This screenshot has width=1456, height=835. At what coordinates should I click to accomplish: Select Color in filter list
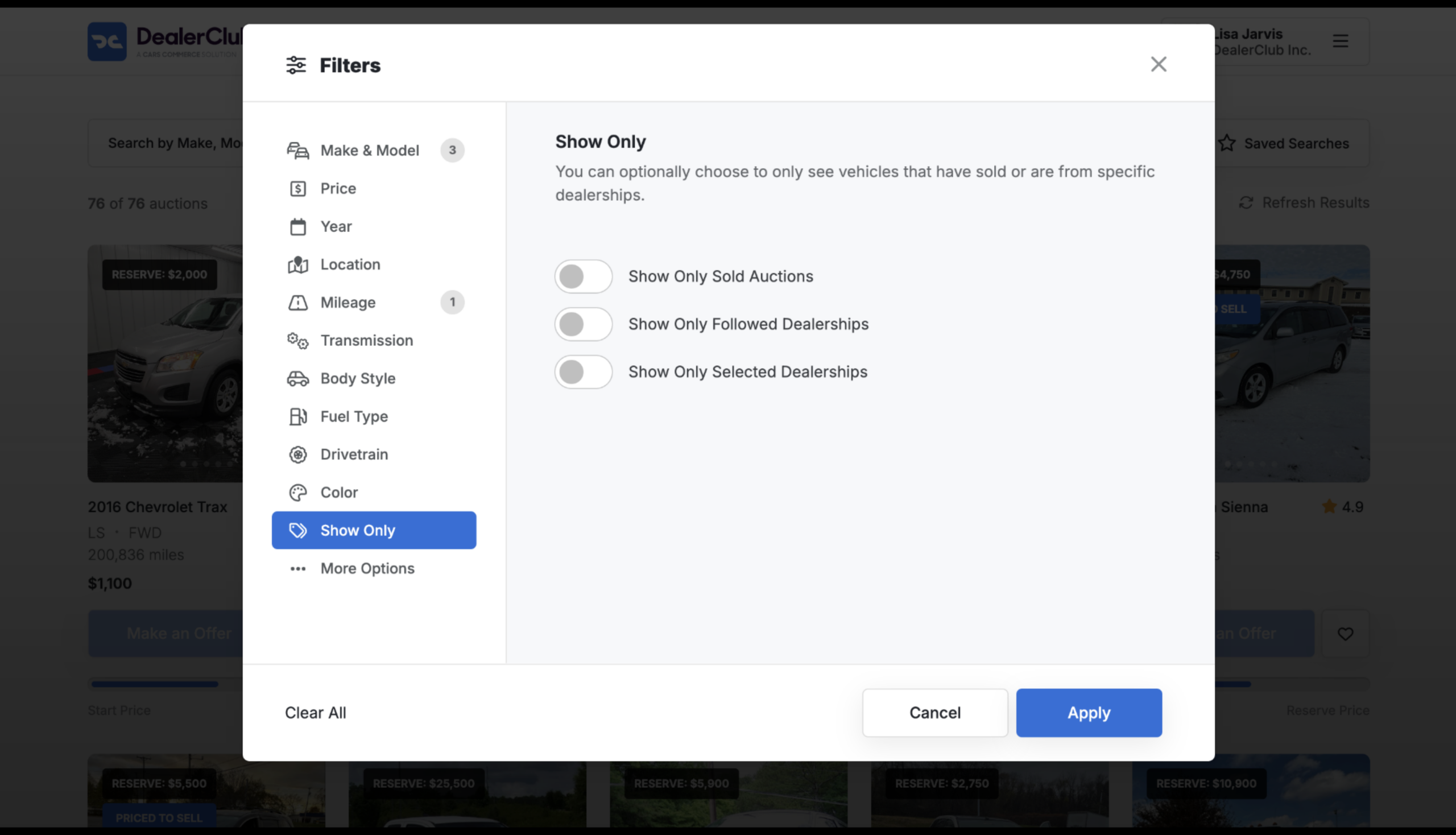point(374,492)
